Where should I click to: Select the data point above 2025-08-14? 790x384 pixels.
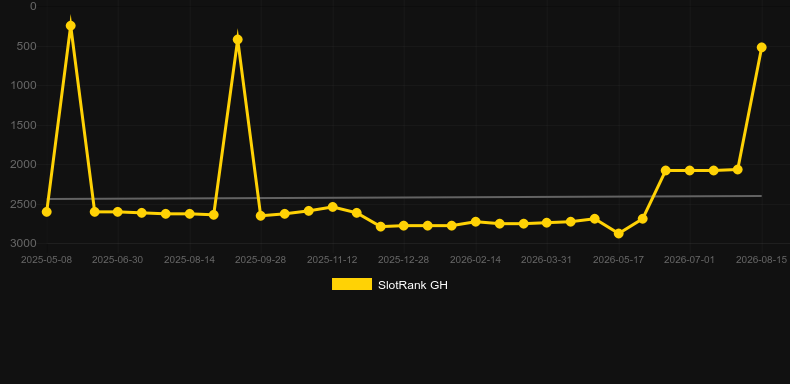(x=189, y=214)
